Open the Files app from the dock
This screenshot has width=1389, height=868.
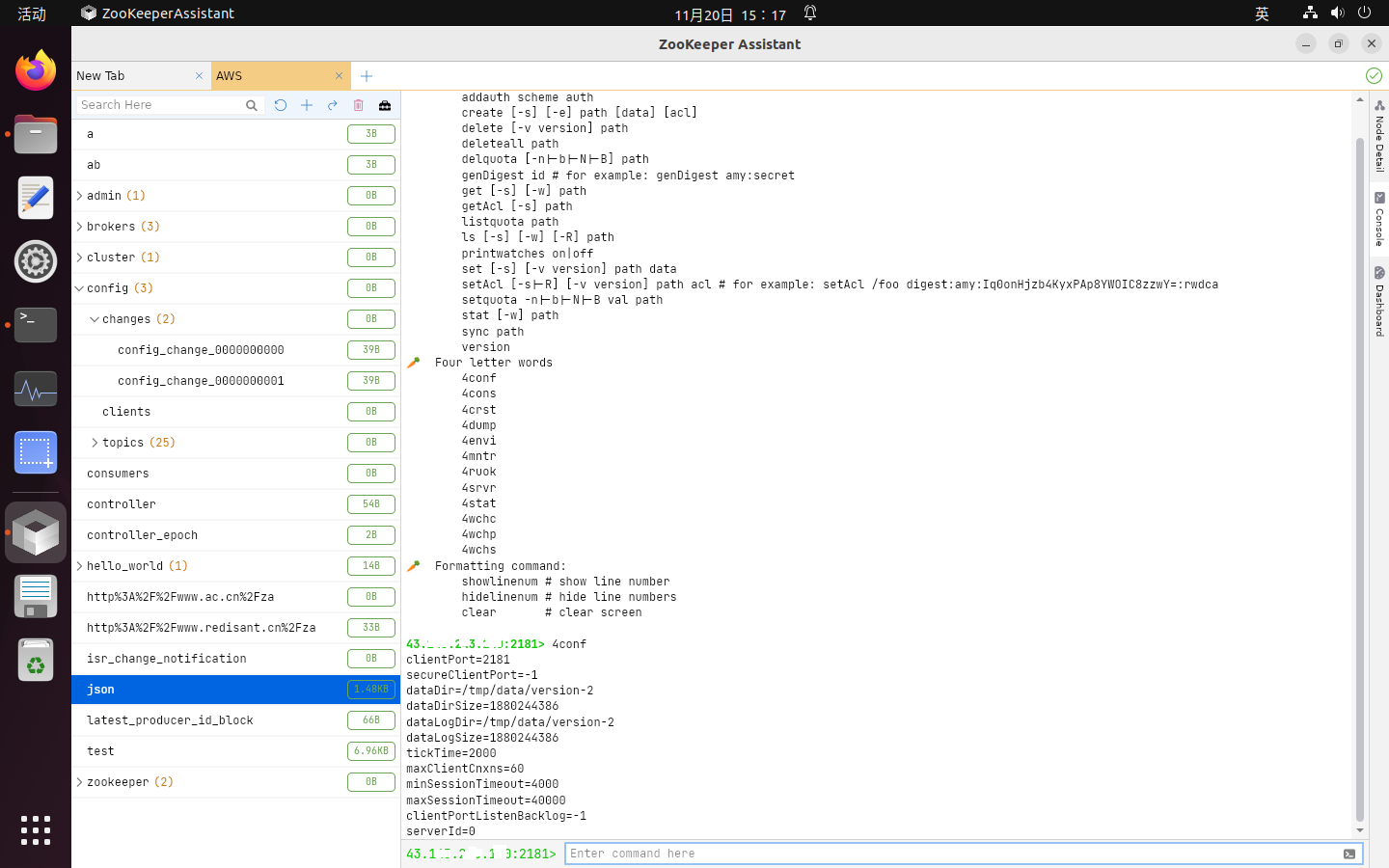(x=36, y=135)
